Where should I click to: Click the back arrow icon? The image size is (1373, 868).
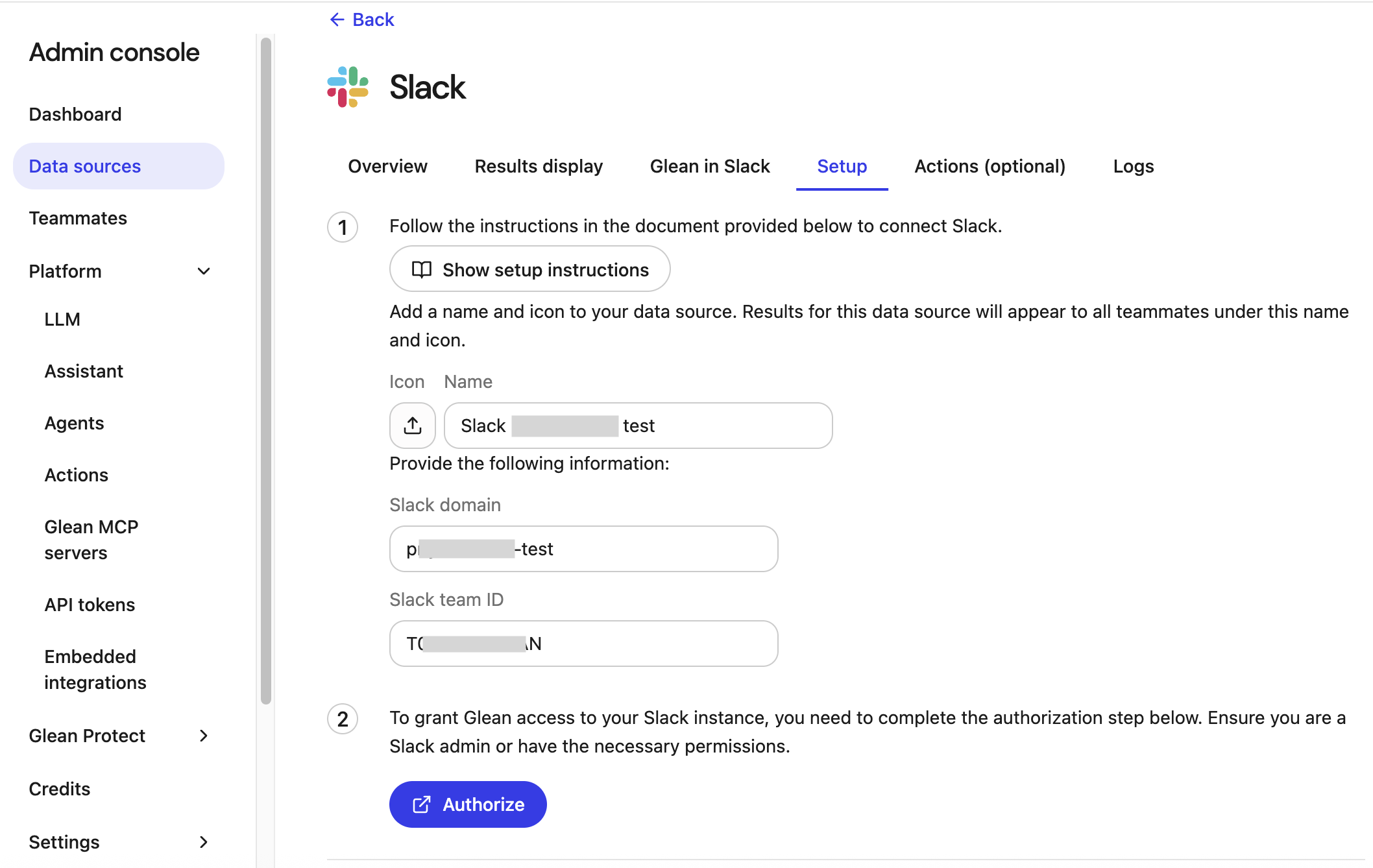(x=336, y=19)
